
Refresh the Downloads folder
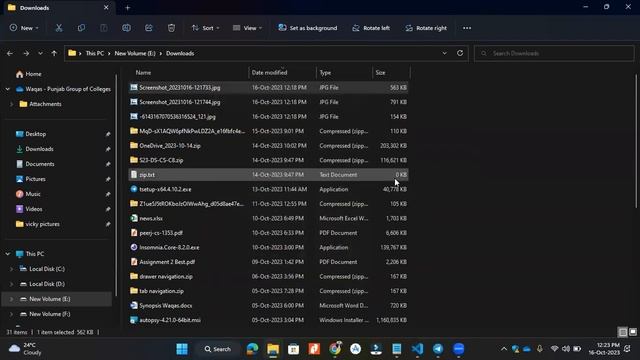[460, 53]
